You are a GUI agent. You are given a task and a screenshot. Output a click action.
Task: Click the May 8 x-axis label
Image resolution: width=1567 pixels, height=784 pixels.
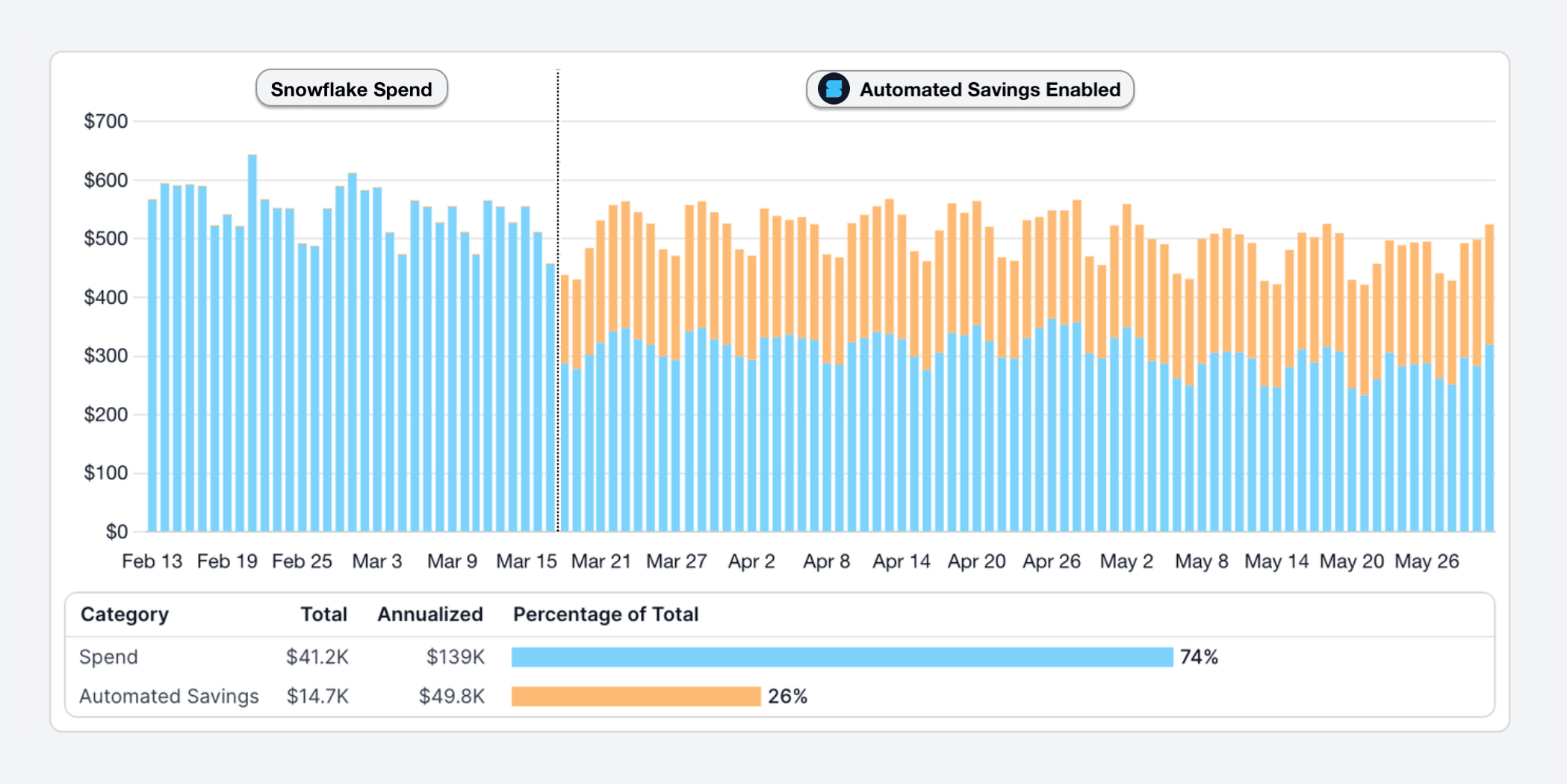coord(1202,561)
